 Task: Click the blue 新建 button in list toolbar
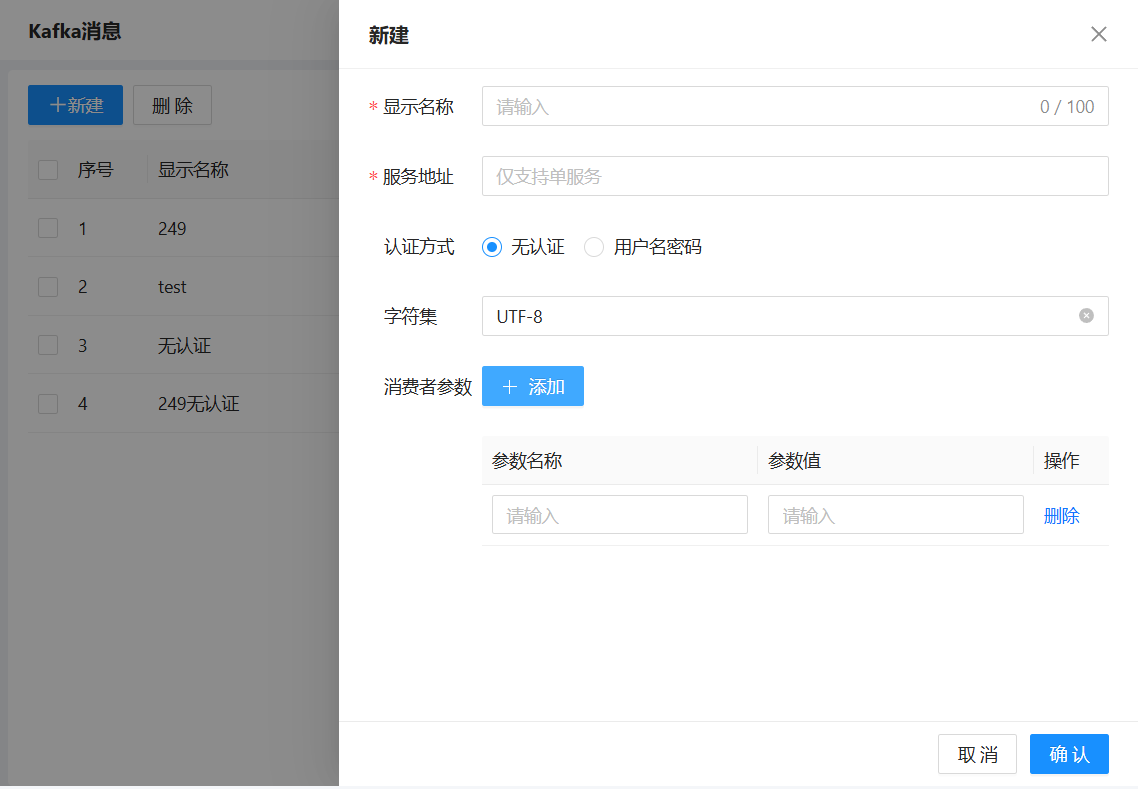(x=75, y=105)
